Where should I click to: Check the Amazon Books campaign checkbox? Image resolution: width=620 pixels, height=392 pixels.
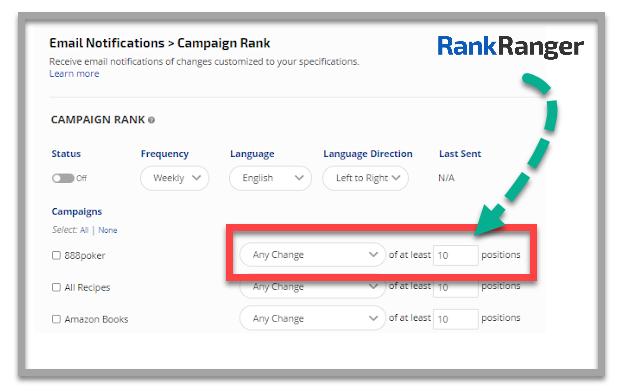56,319
